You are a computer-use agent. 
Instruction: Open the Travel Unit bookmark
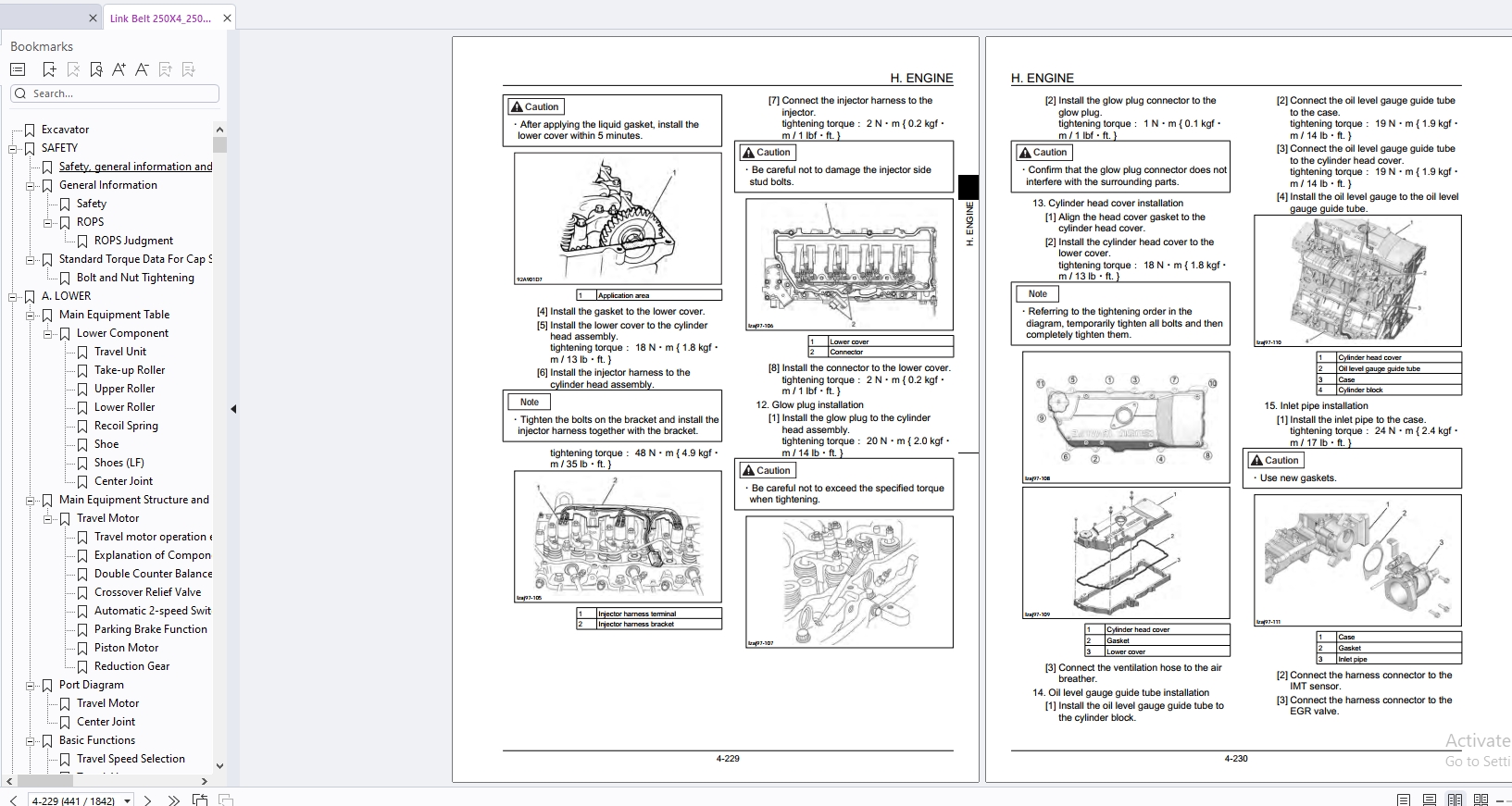(x=120, y=352)
